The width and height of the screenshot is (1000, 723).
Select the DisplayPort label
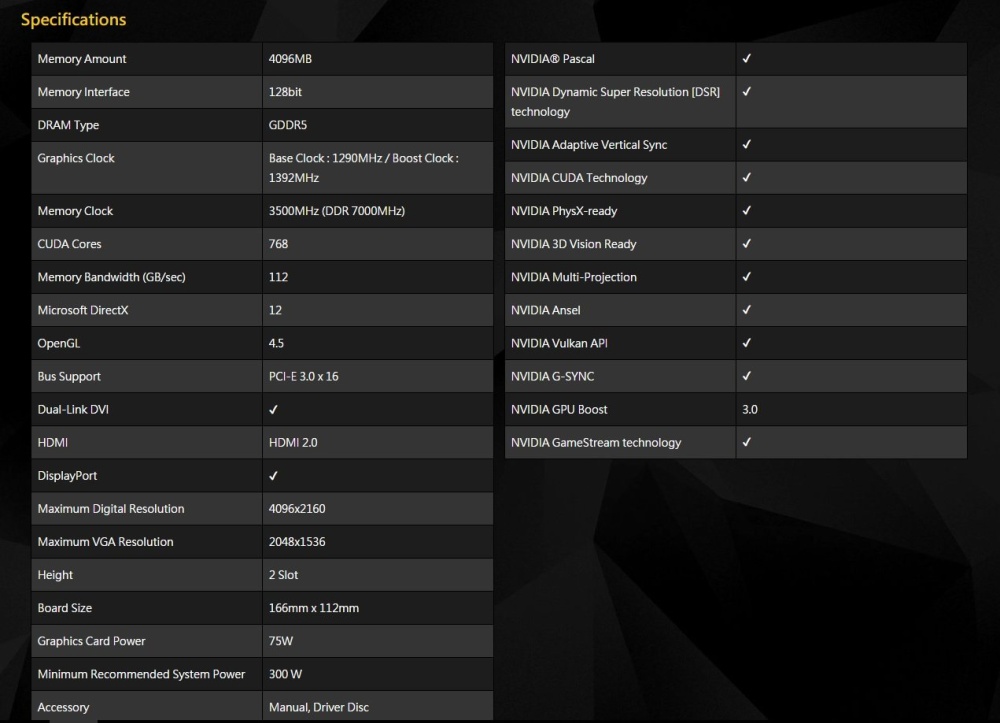pos(67,476)
